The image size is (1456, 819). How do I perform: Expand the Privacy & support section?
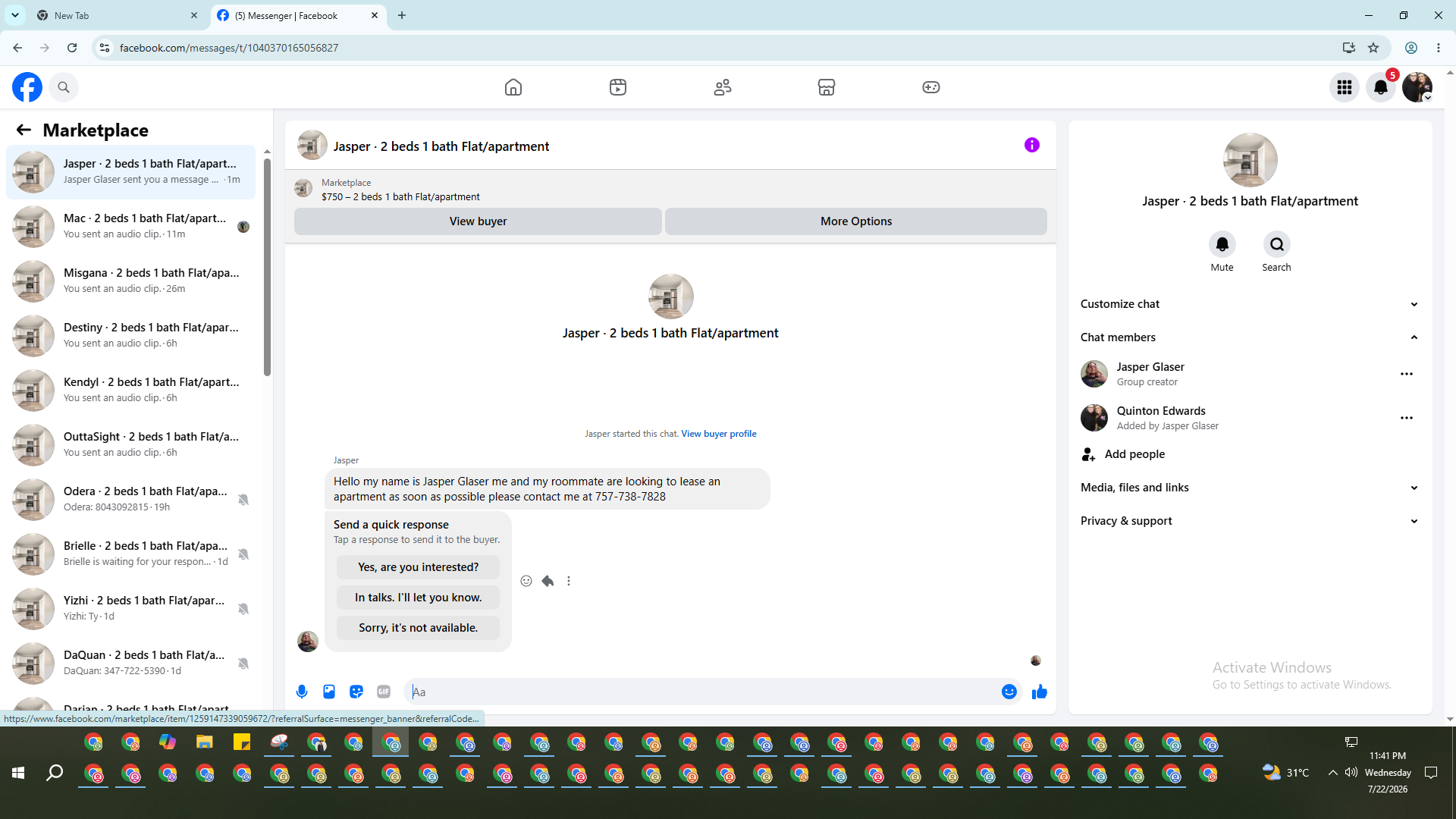pyautogui.click(x=1249, y=521)
